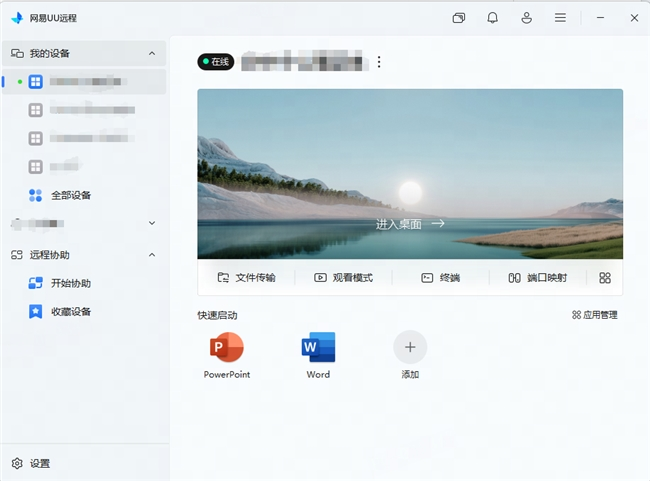Open the settings gear at bottom
This screenshot has width=650, height=481.
coord(17,463)
